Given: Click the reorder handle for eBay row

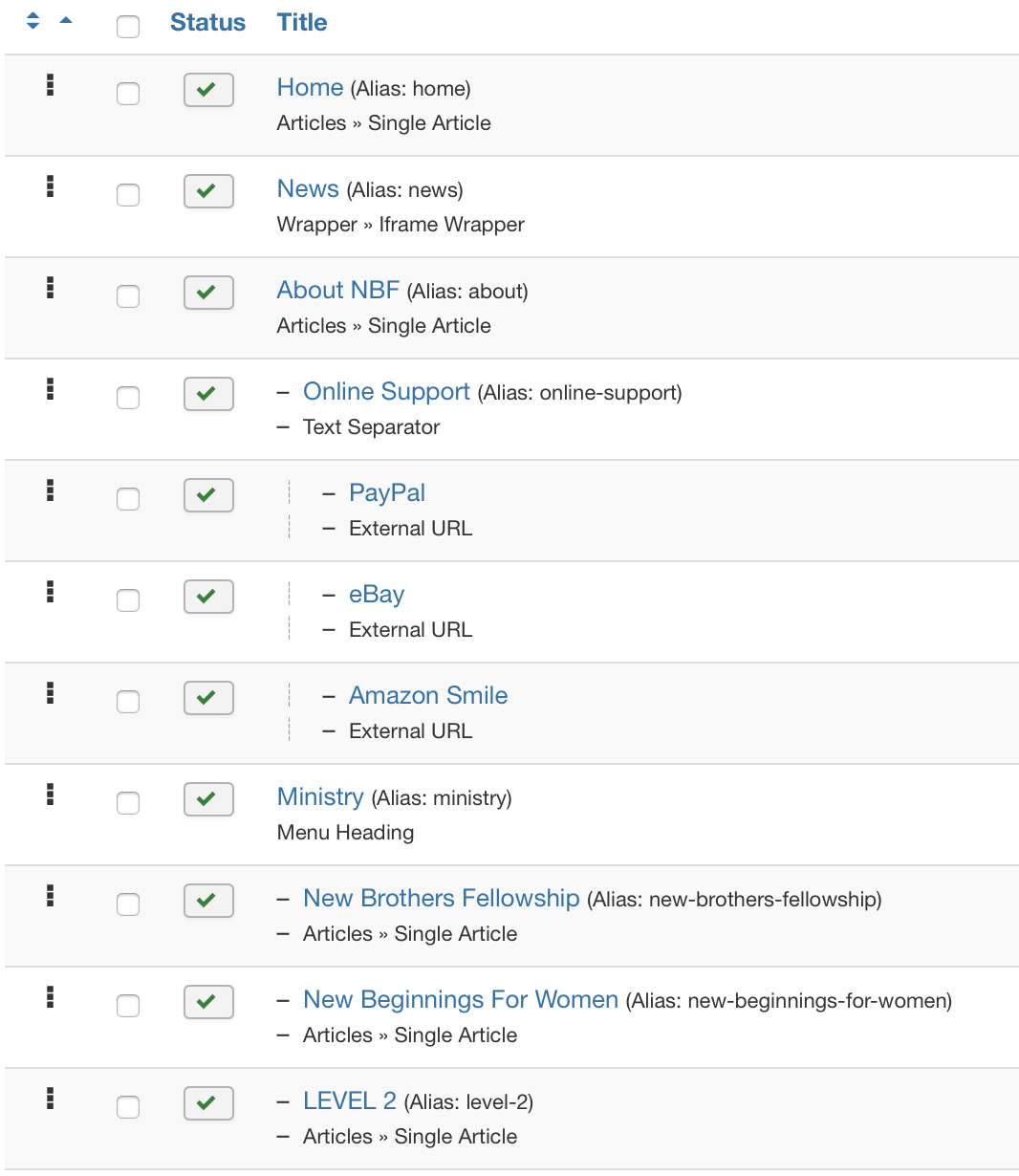Looking at the screenshot, I should point(50,591).
